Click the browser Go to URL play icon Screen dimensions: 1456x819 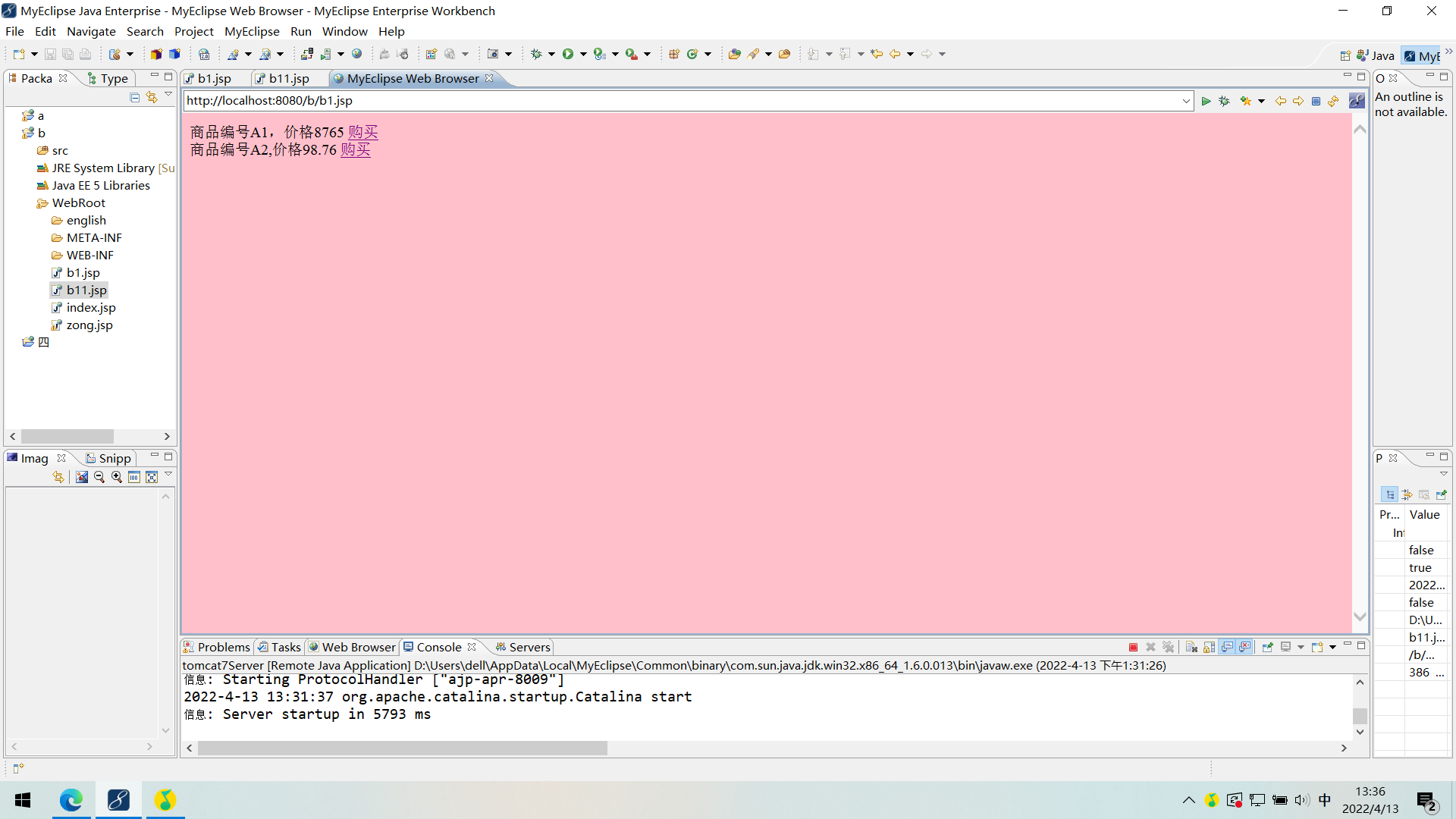tap(1206, 101)
